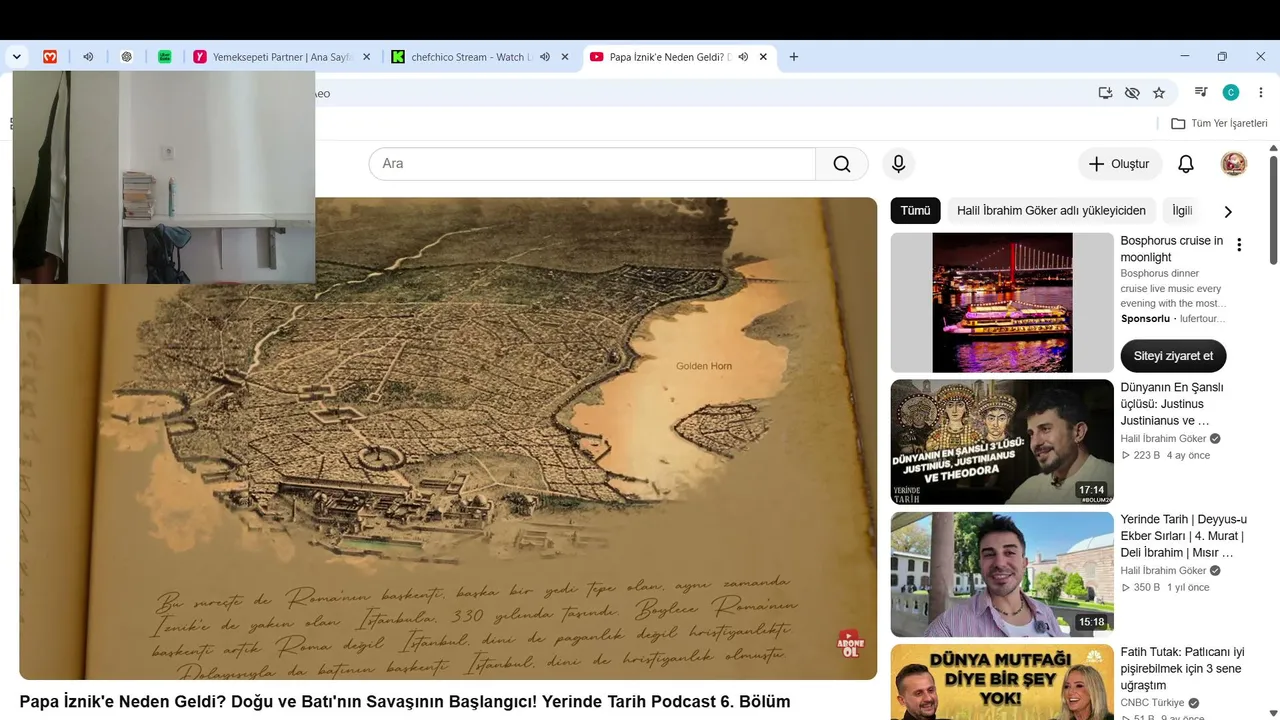Click the YouTube search field Ara
The image size is (1280, 720).
592,164
